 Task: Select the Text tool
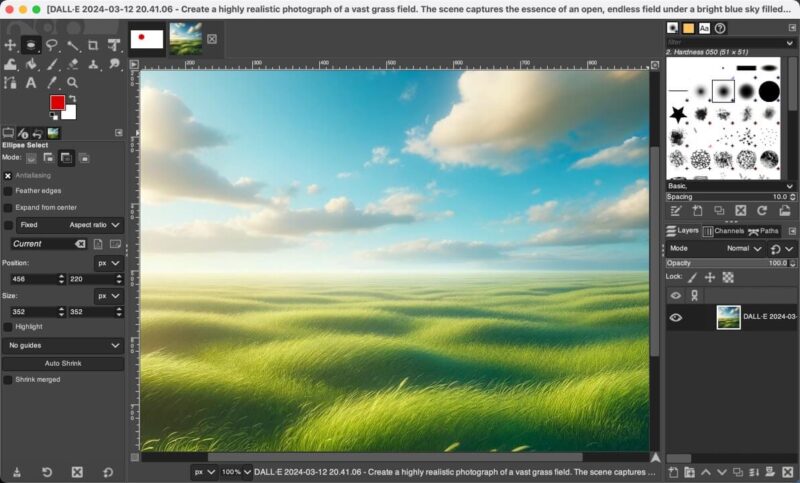tap(31, 82)
